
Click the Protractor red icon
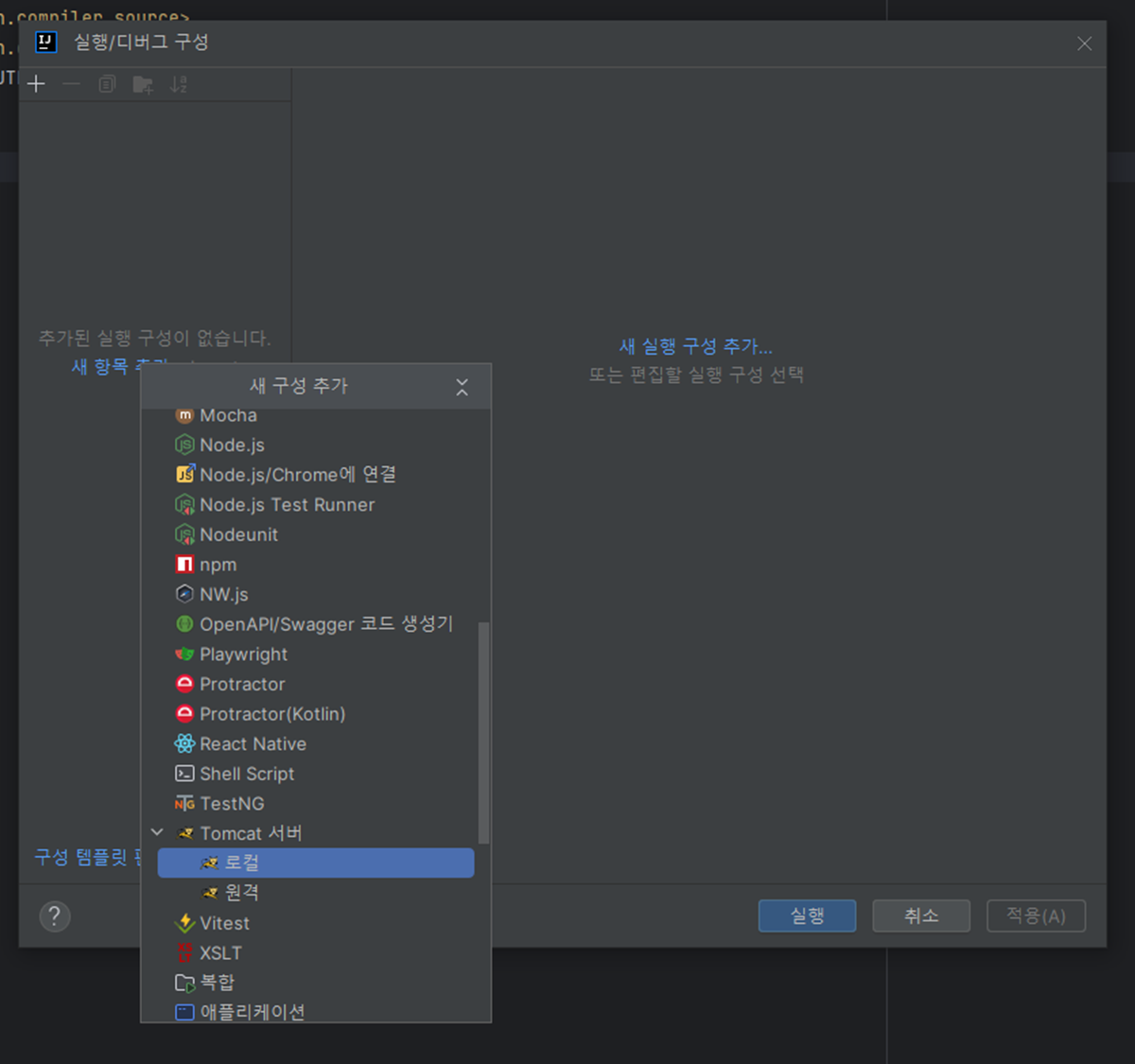coord(185,684)
